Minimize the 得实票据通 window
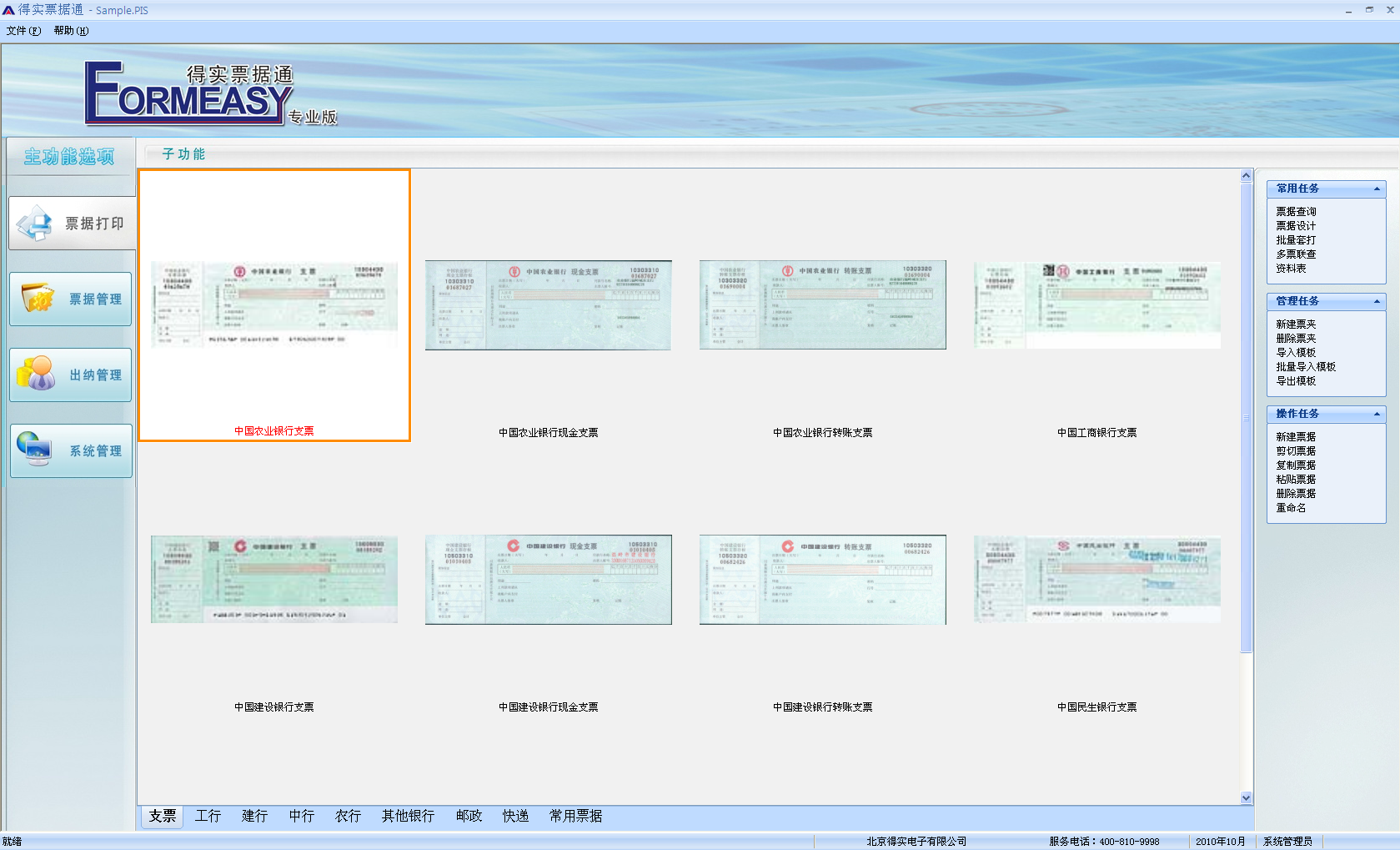1400x850 pixels. point(1348,10)
